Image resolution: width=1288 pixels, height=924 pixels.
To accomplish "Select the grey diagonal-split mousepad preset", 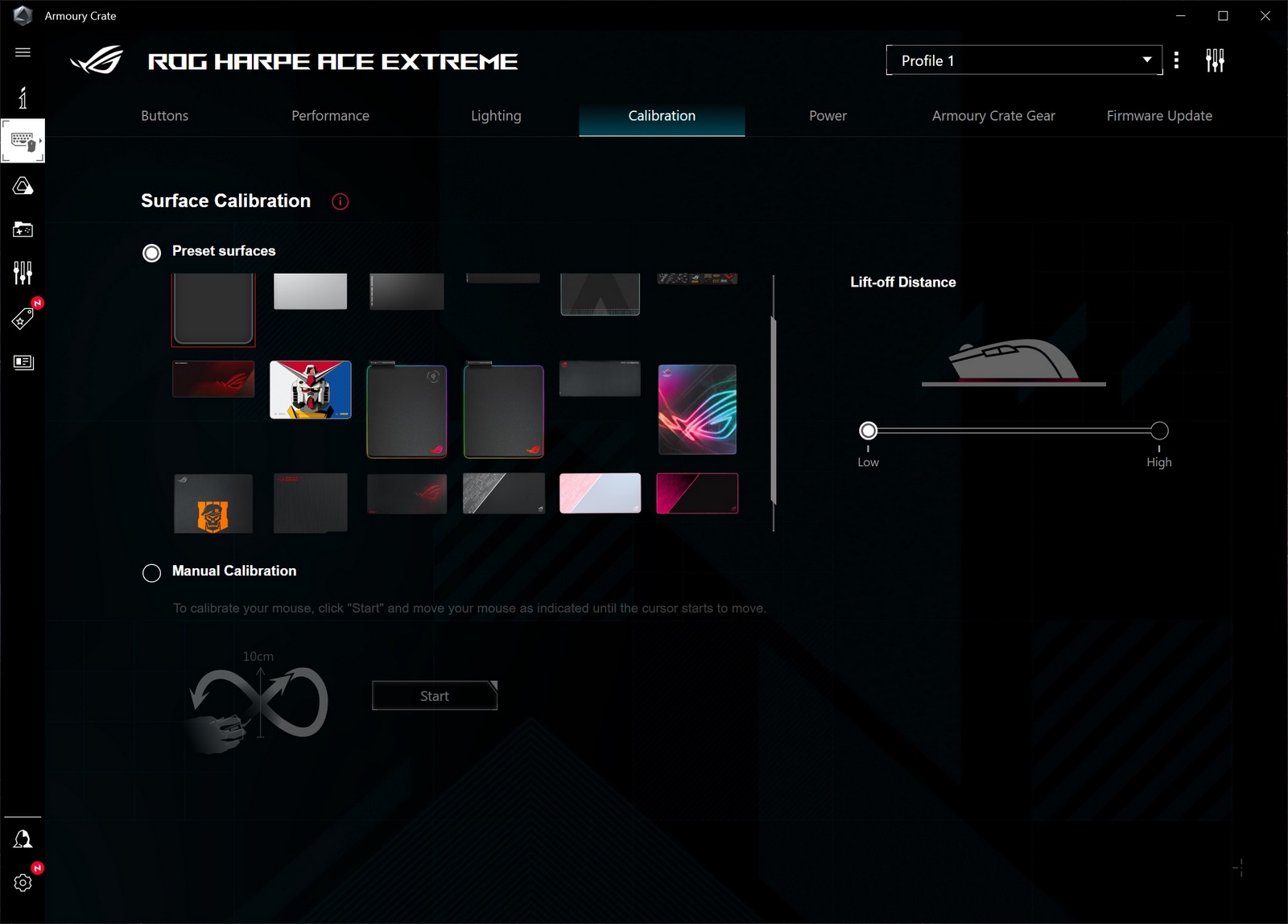I will tap(504, 493).
